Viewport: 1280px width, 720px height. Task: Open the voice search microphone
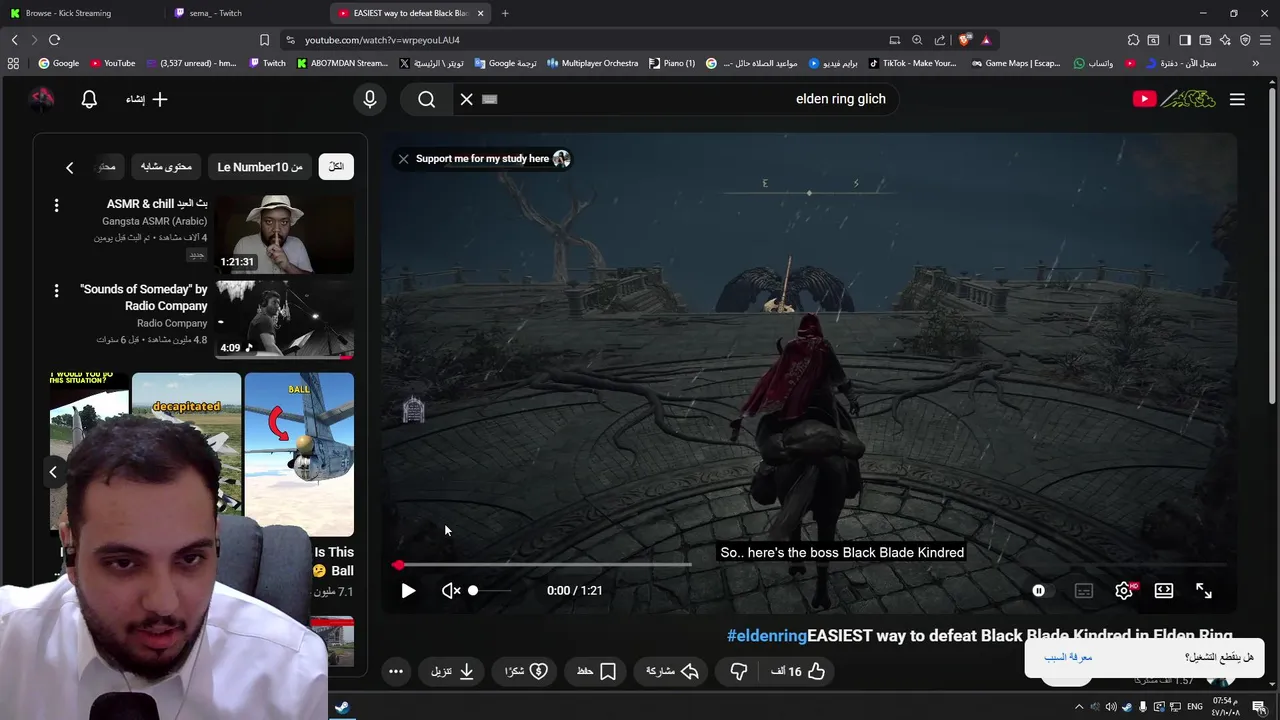pyautogui.click(x=370, y=99)
